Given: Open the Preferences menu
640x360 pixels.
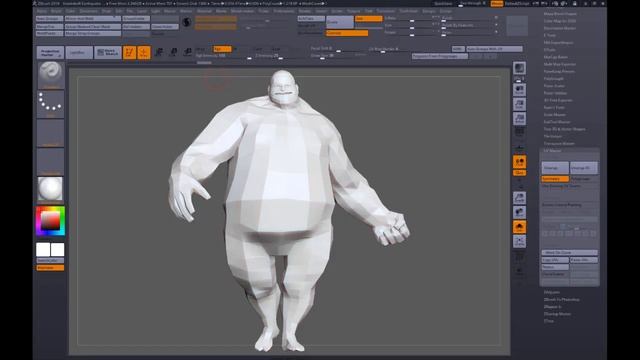Looking at the screenshot, I should point(284,11).
